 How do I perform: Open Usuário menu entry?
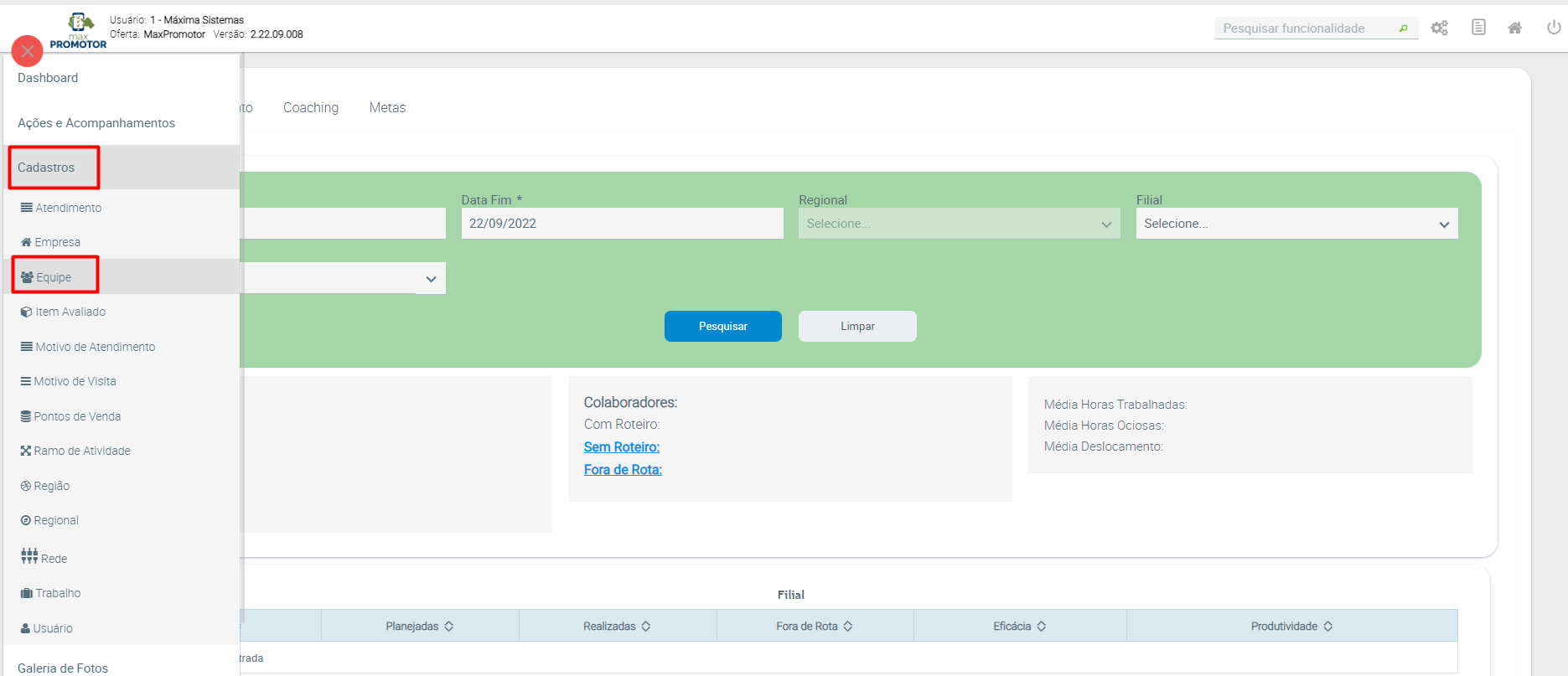53,628
